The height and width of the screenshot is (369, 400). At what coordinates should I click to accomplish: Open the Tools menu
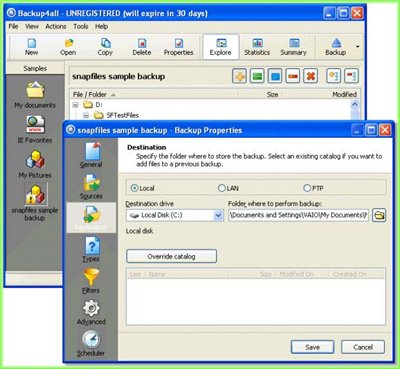81,26
